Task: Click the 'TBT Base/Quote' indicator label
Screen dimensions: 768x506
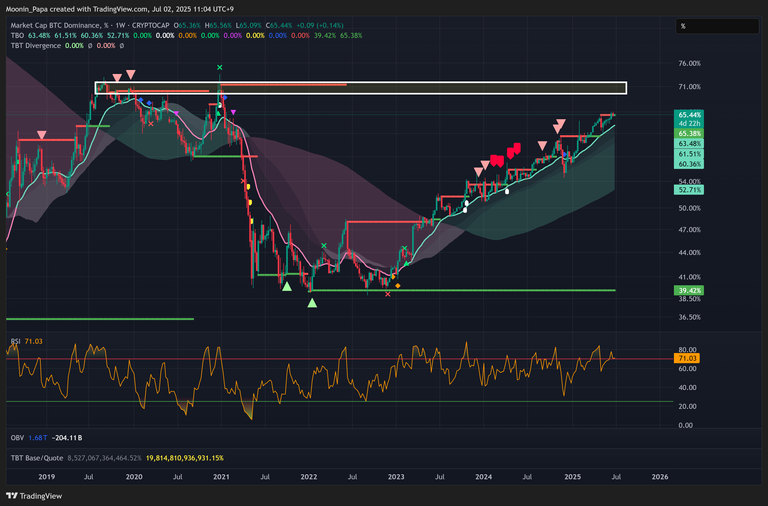Action: tap(37, 458)
